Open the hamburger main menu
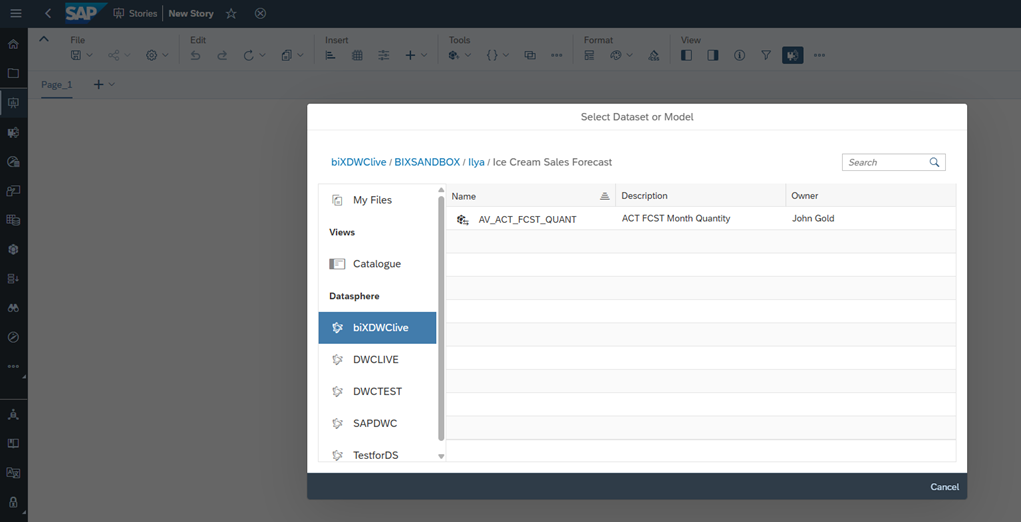The width and height of the screenshot is (1021, 522). [x=16, y=13]
